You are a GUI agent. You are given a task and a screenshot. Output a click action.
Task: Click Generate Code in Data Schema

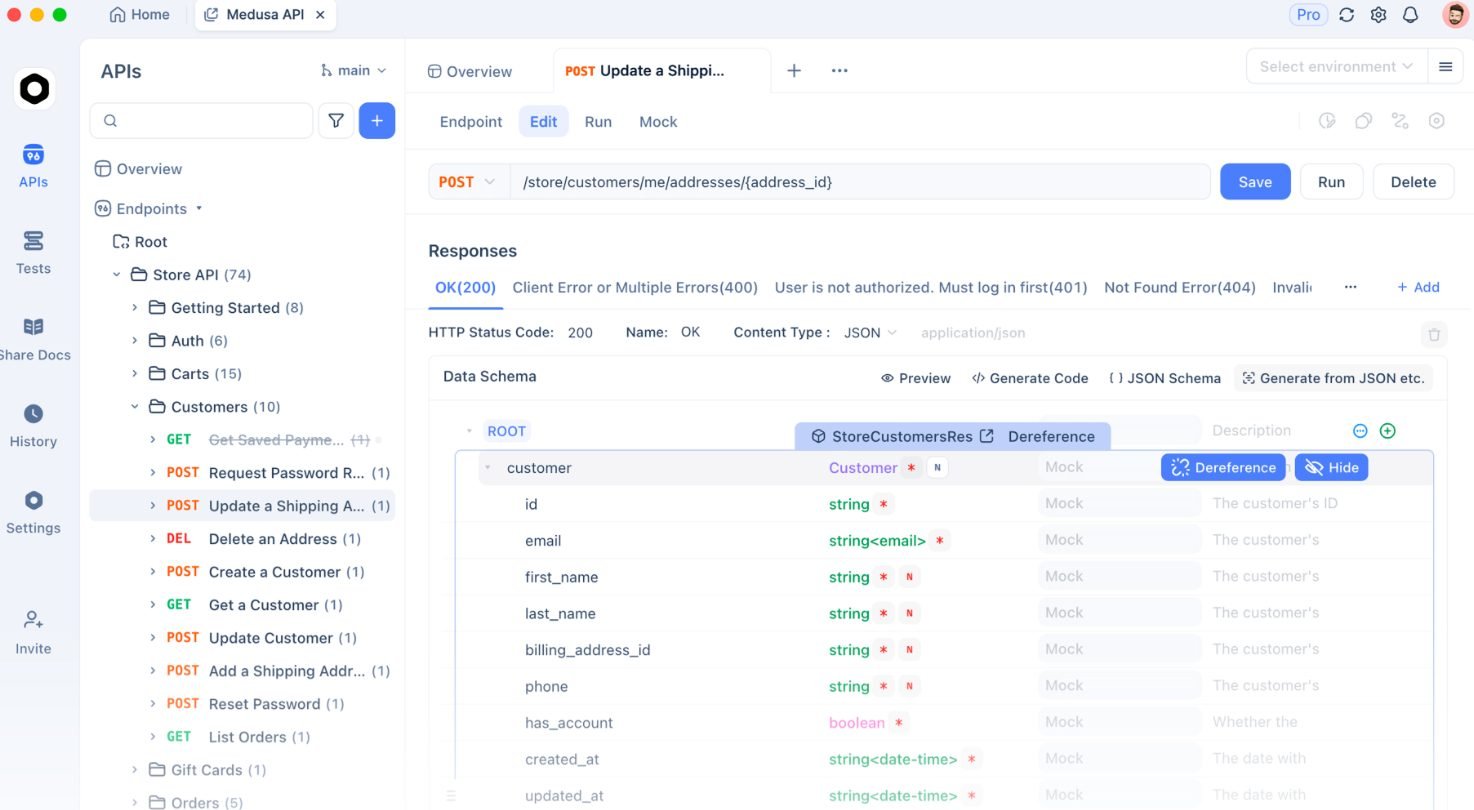[1030, 378]
